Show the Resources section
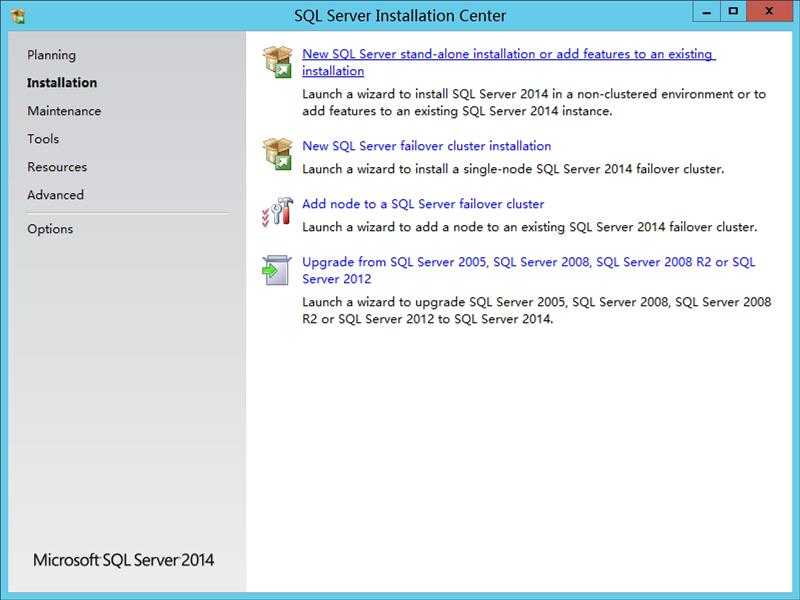The image size is (800, 600). [x=57, y=167]
